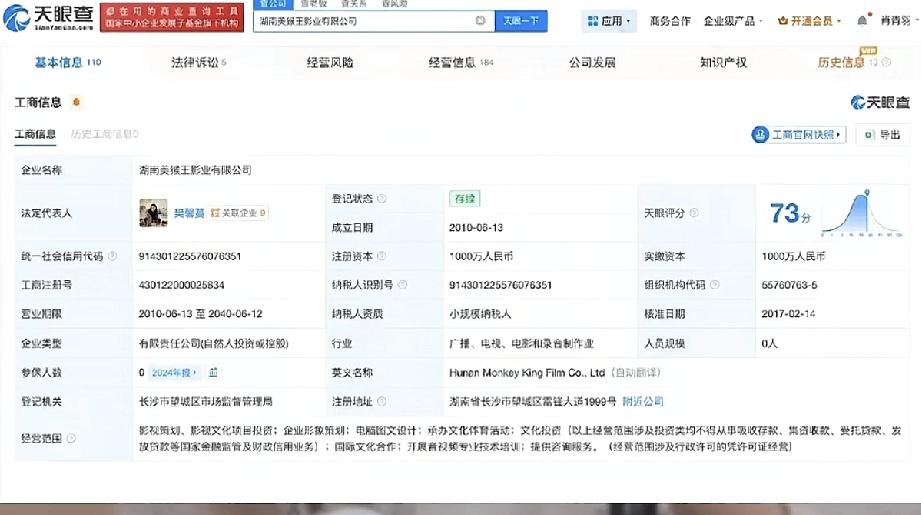Click the help icon next to 组织机构代码
Screen dimensions: 921x515
[x=714, y=285]
